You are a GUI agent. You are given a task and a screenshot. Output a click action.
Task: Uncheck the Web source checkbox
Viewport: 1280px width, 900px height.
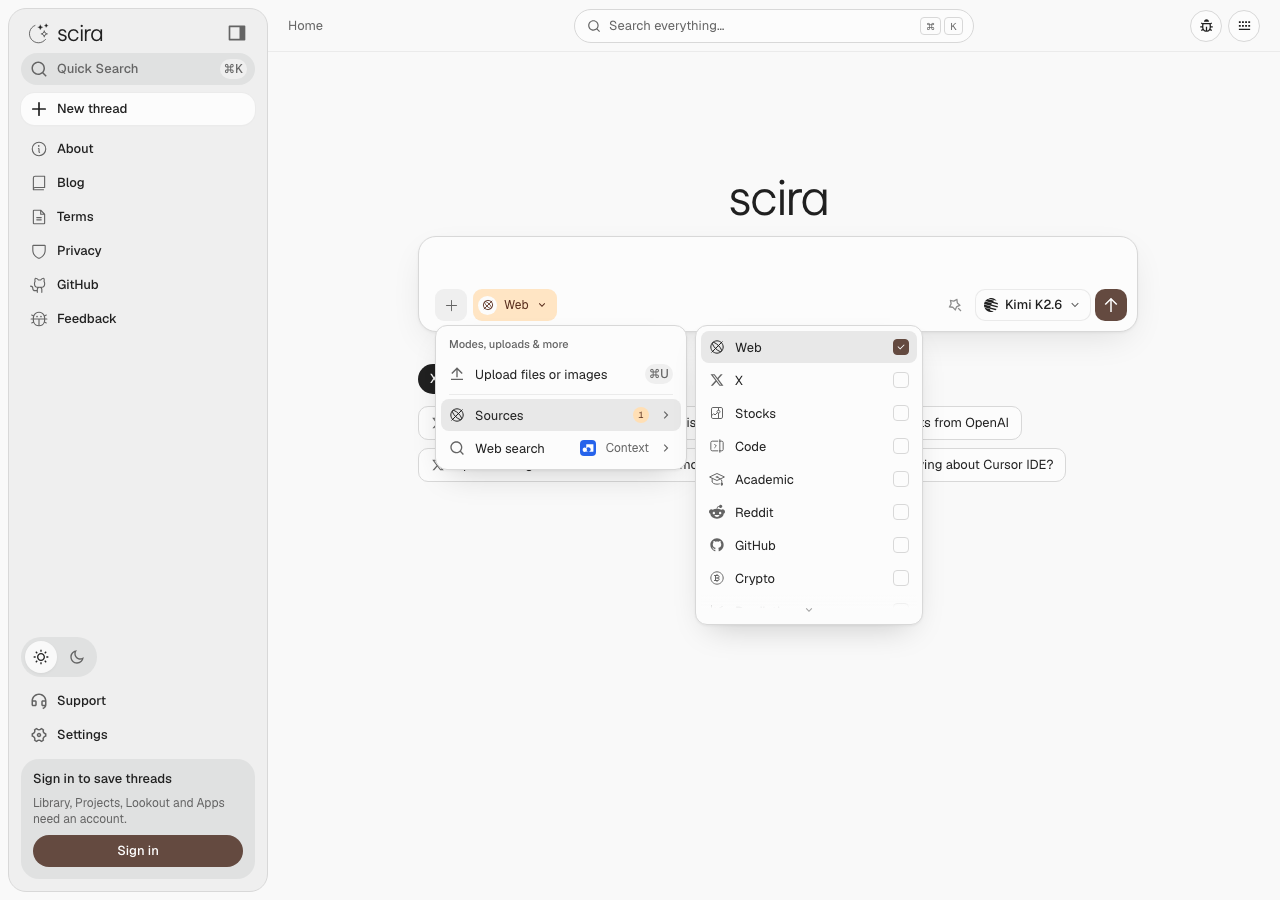point(901,347)
